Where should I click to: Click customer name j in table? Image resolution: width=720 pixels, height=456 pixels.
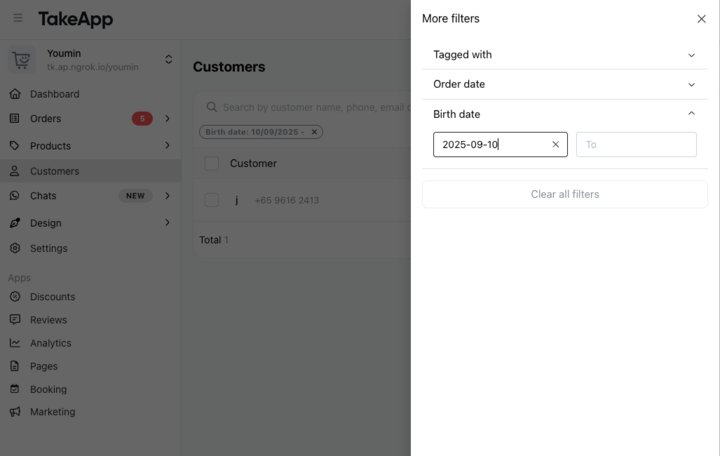(236, 200)
